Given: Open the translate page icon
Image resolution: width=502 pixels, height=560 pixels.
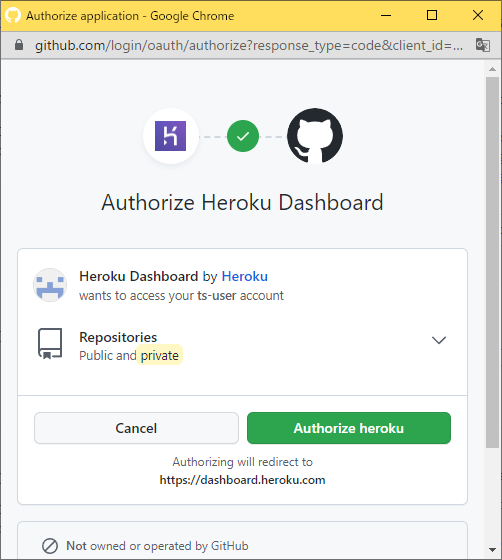Looking at the screenshot, I should tap(483, 45).
